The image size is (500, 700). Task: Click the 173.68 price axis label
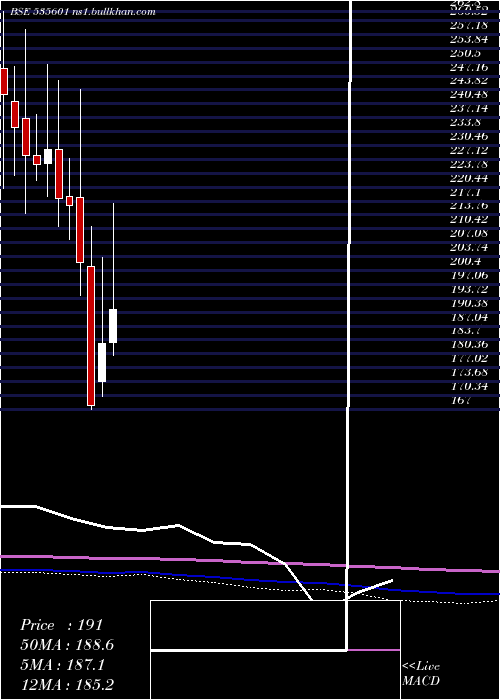(x=468, y=372)
